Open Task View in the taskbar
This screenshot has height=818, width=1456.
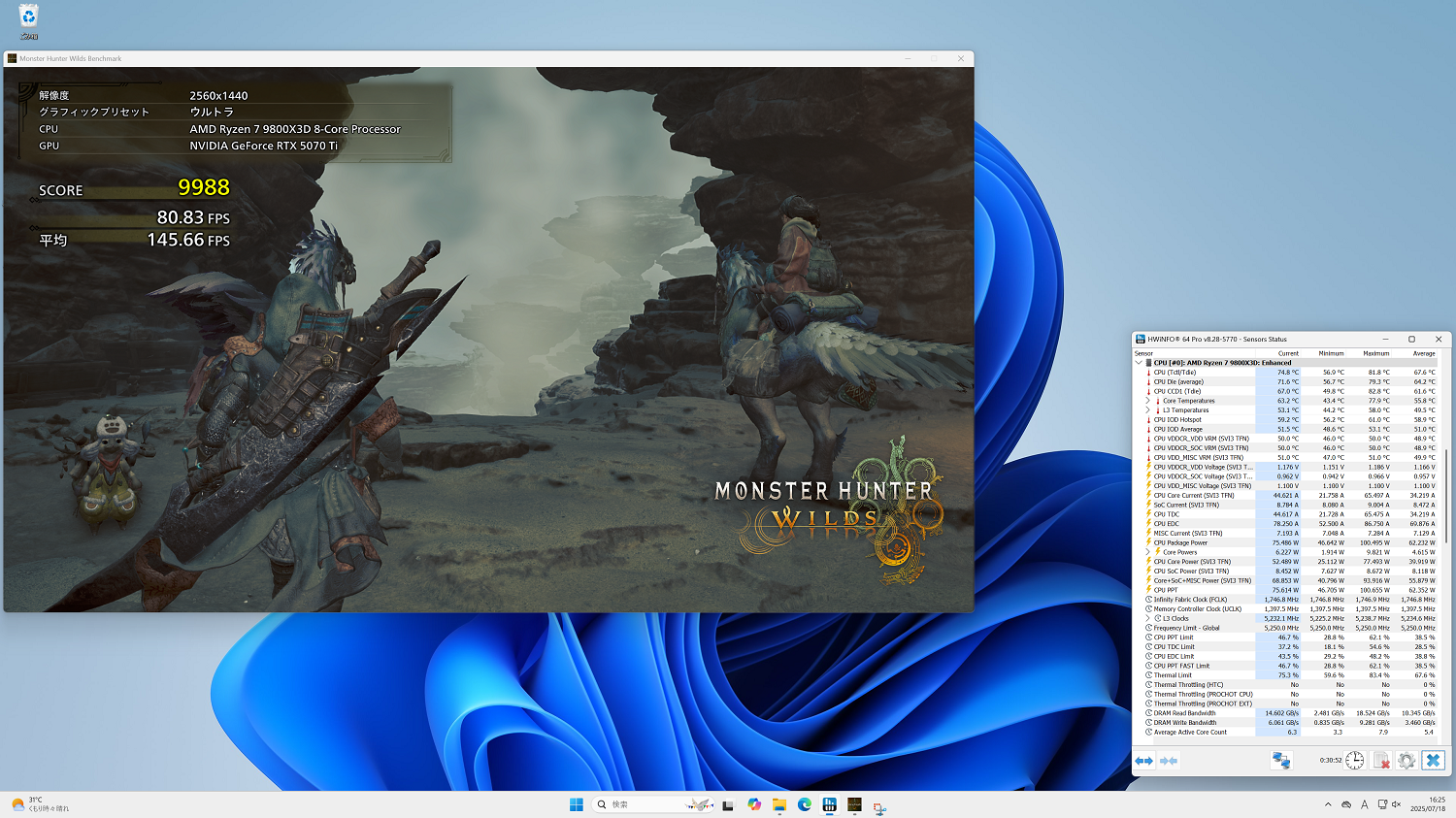point(728,804)
